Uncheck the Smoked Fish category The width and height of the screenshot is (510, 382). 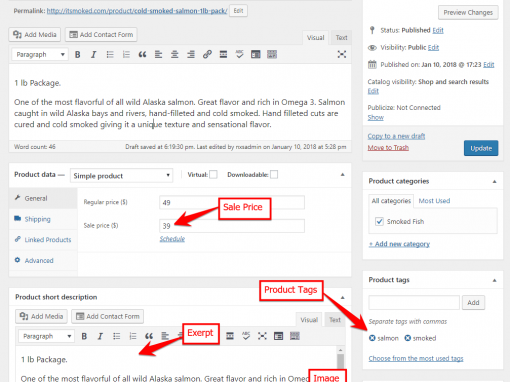click(379, 221)
